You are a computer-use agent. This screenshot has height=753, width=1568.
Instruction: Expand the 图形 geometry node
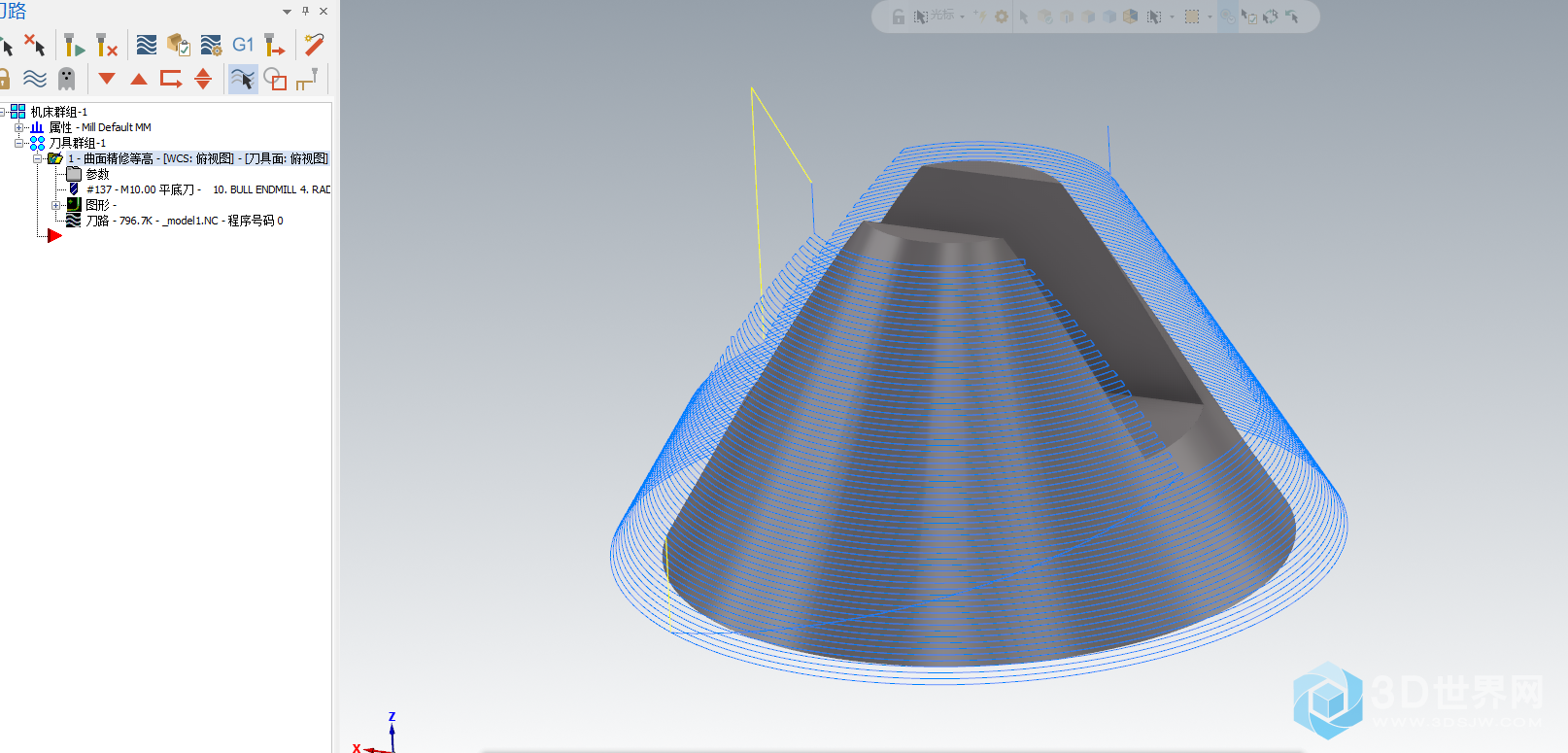[x=55, y=205]
